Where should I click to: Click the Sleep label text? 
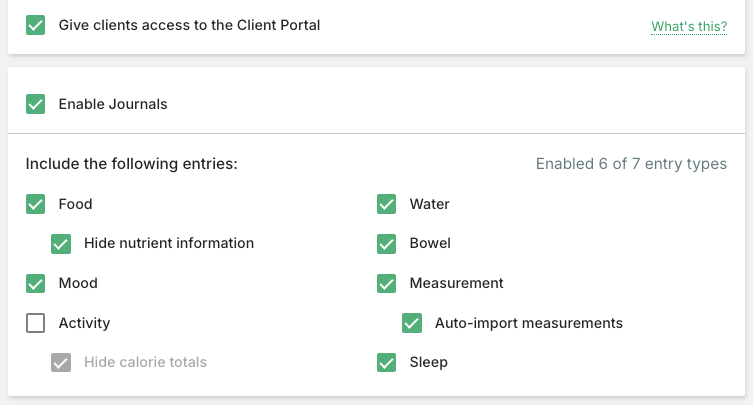pos(428,362)
